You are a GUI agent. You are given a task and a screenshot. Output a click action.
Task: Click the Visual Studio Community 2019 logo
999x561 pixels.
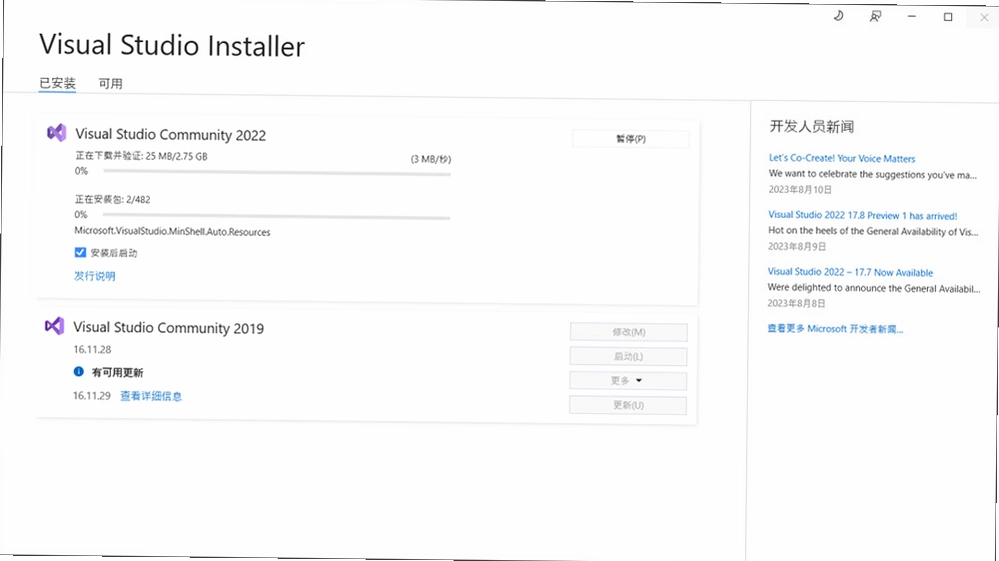(x=55, y=326)
